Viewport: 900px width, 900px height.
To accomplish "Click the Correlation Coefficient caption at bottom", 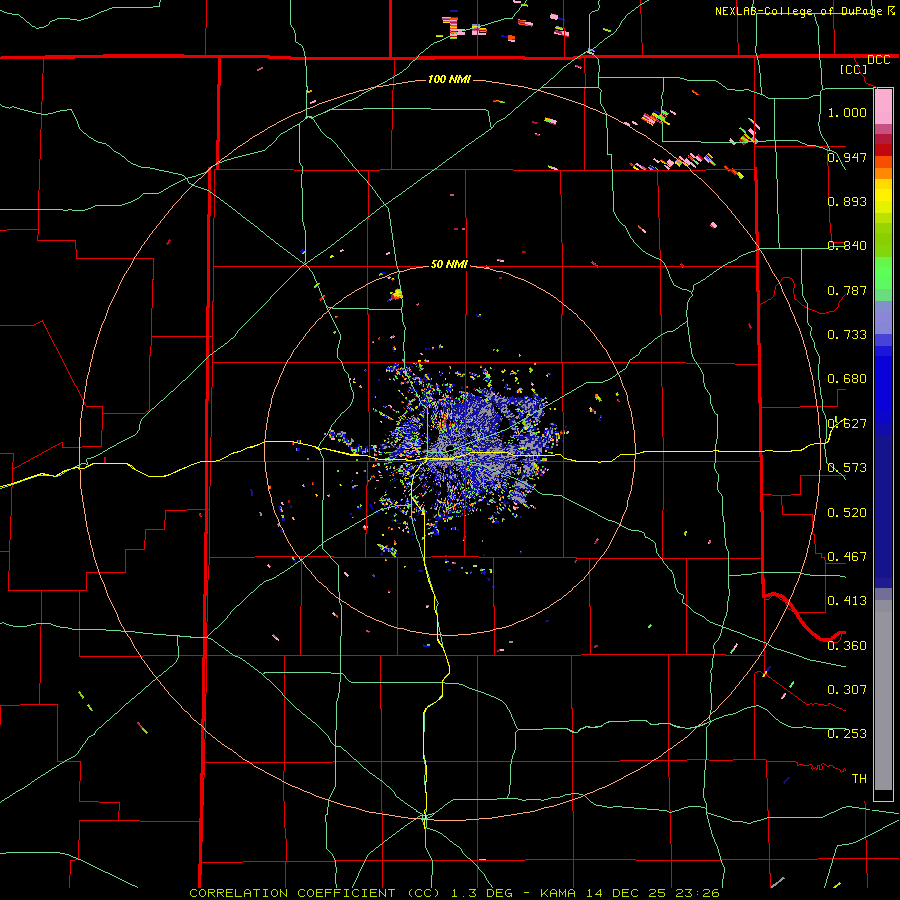I will point(454,893).
